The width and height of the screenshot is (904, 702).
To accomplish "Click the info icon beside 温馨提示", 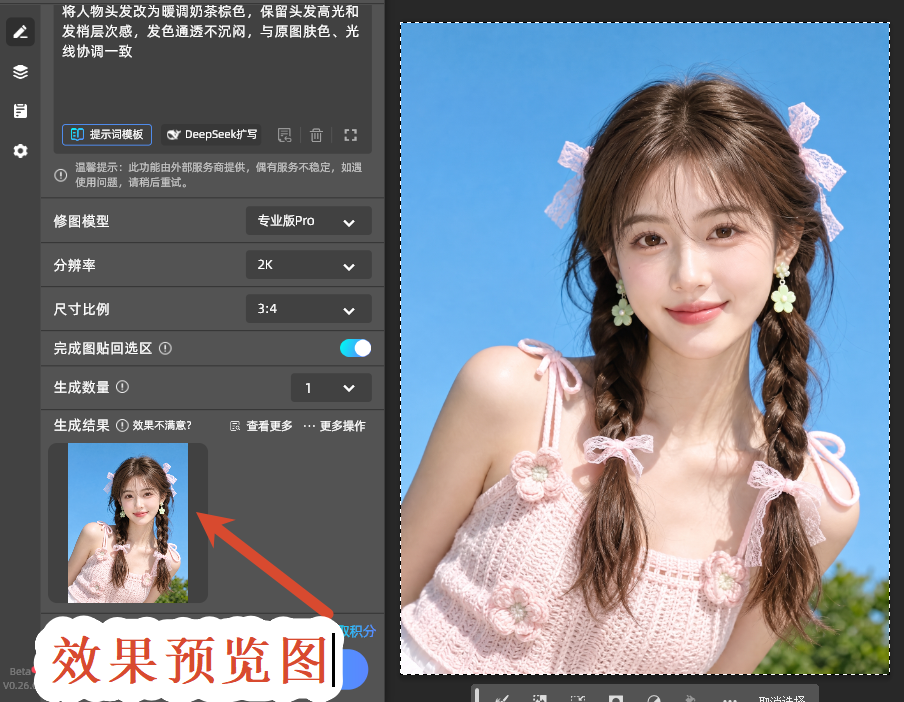I will (61, 175).
